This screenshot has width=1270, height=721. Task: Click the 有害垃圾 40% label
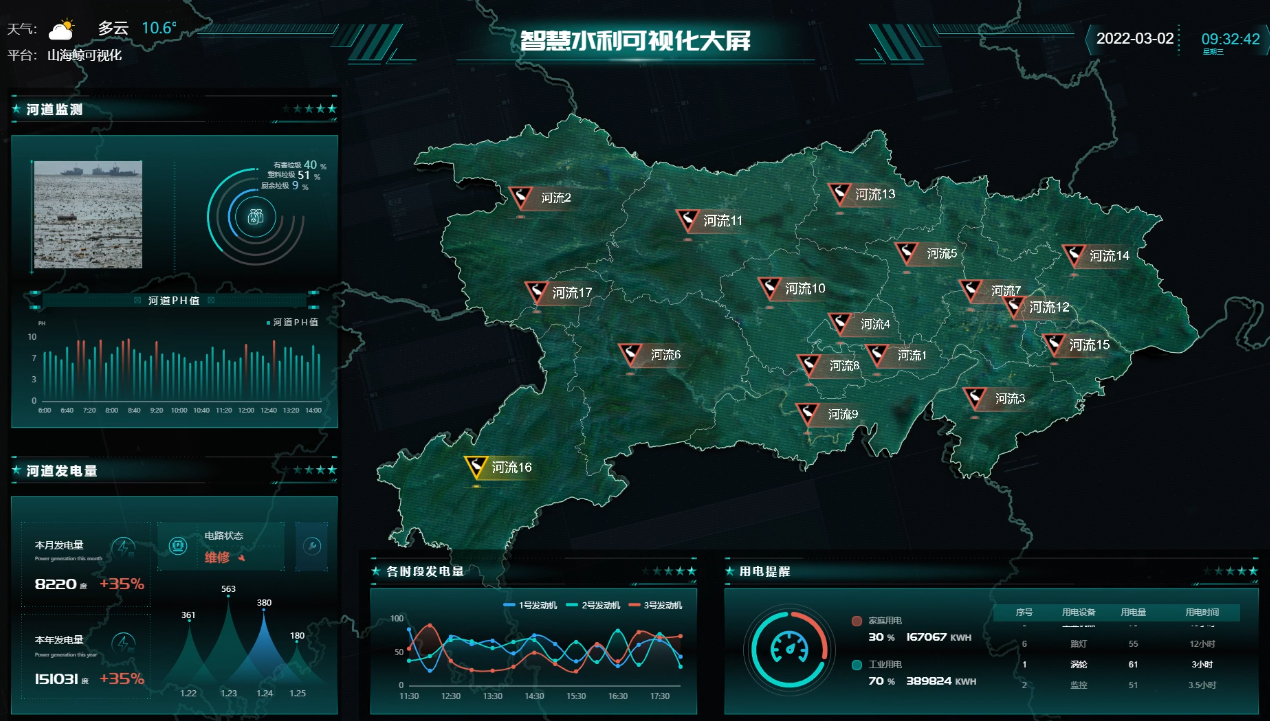pos(300,165)
